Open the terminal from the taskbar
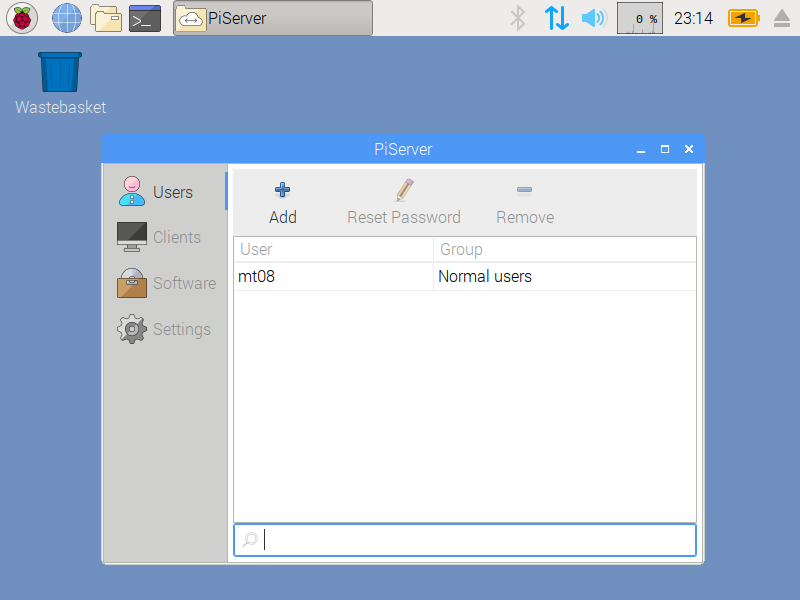This screenshot has width=800, height=600. pyautogui.click(x=144, y=18)
